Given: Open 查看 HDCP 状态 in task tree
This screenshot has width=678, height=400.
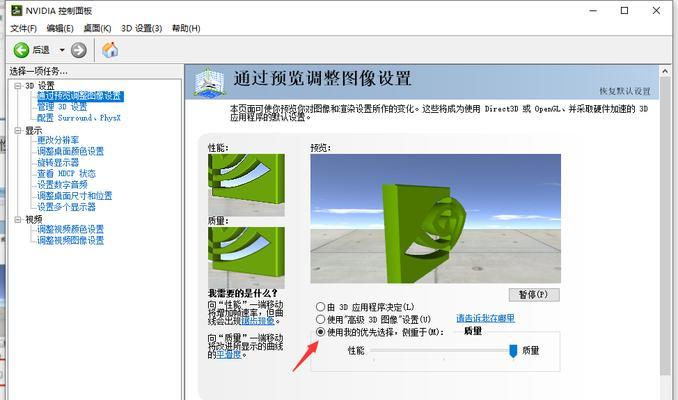Looking at the screenshot, I should [x=66, y=173].
